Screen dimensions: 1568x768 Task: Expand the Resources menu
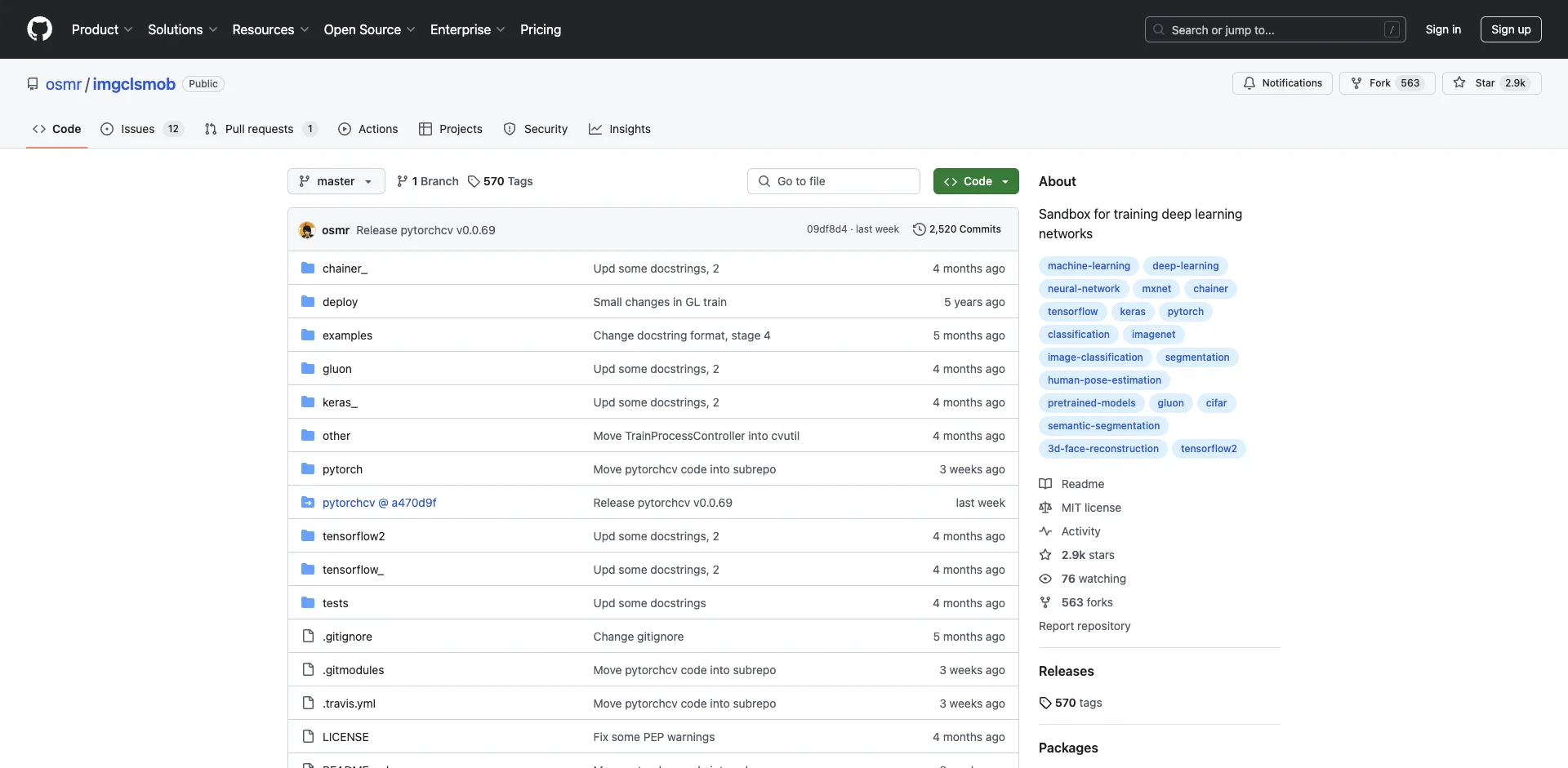pos(271,29)
